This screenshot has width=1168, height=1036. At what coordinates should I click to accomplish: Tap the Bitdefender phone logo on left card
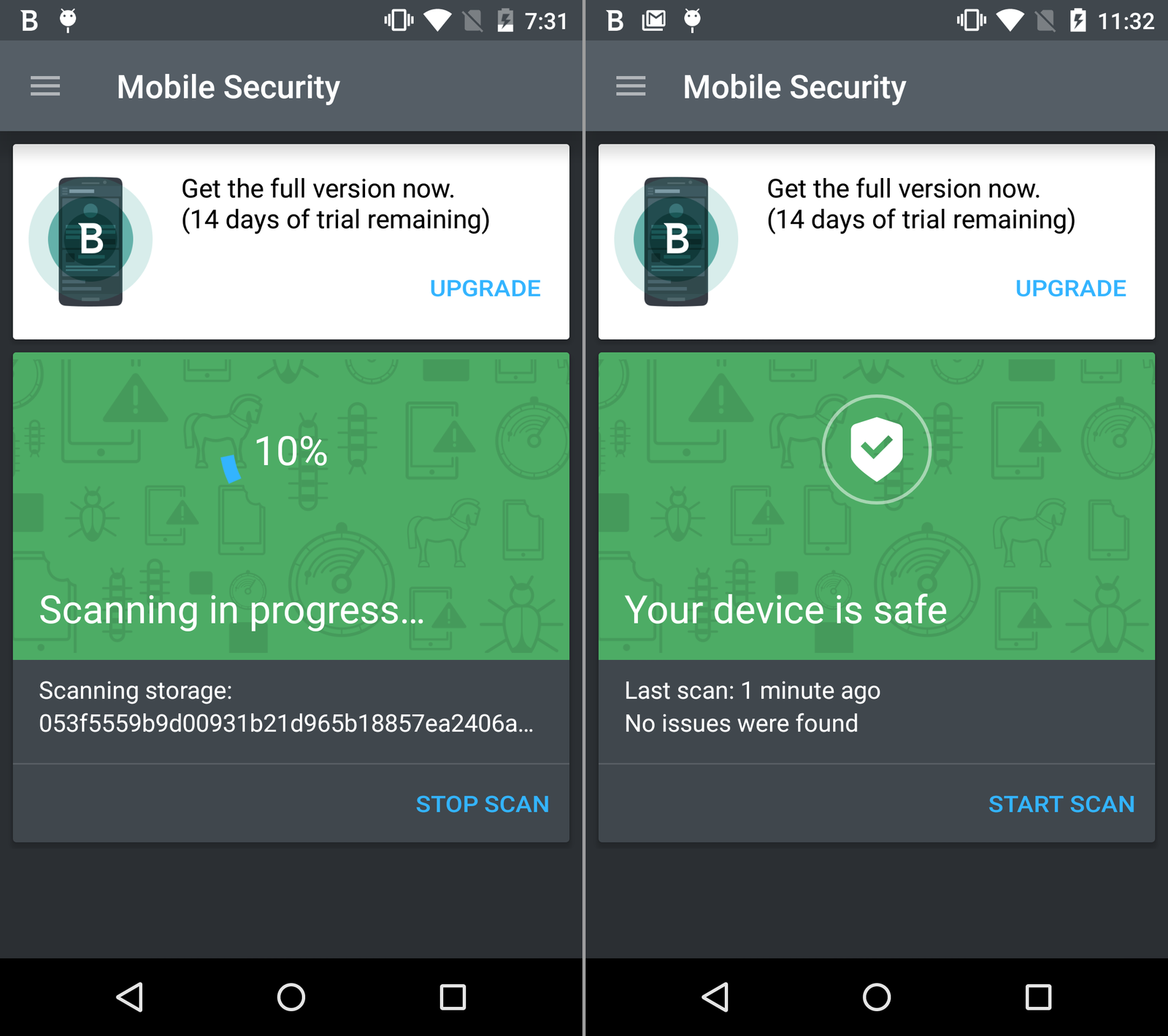click(x=91, y=240)
